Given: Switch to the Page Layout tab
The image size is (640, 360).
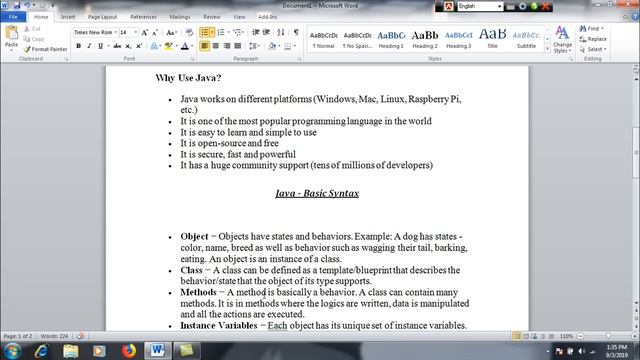Looking at the screenshot, I should (x=102, y=17).
